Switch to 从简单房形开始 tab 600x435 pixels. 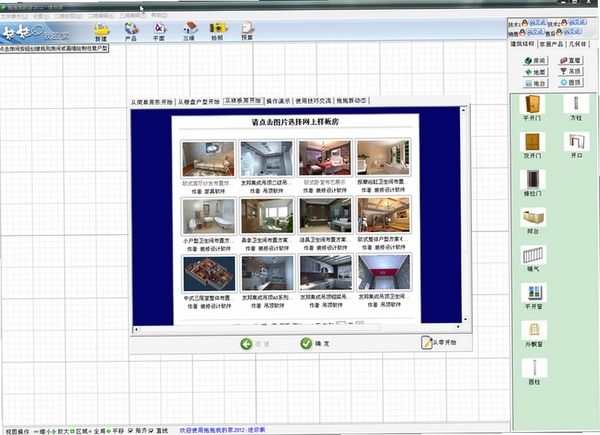click(152, 102)
